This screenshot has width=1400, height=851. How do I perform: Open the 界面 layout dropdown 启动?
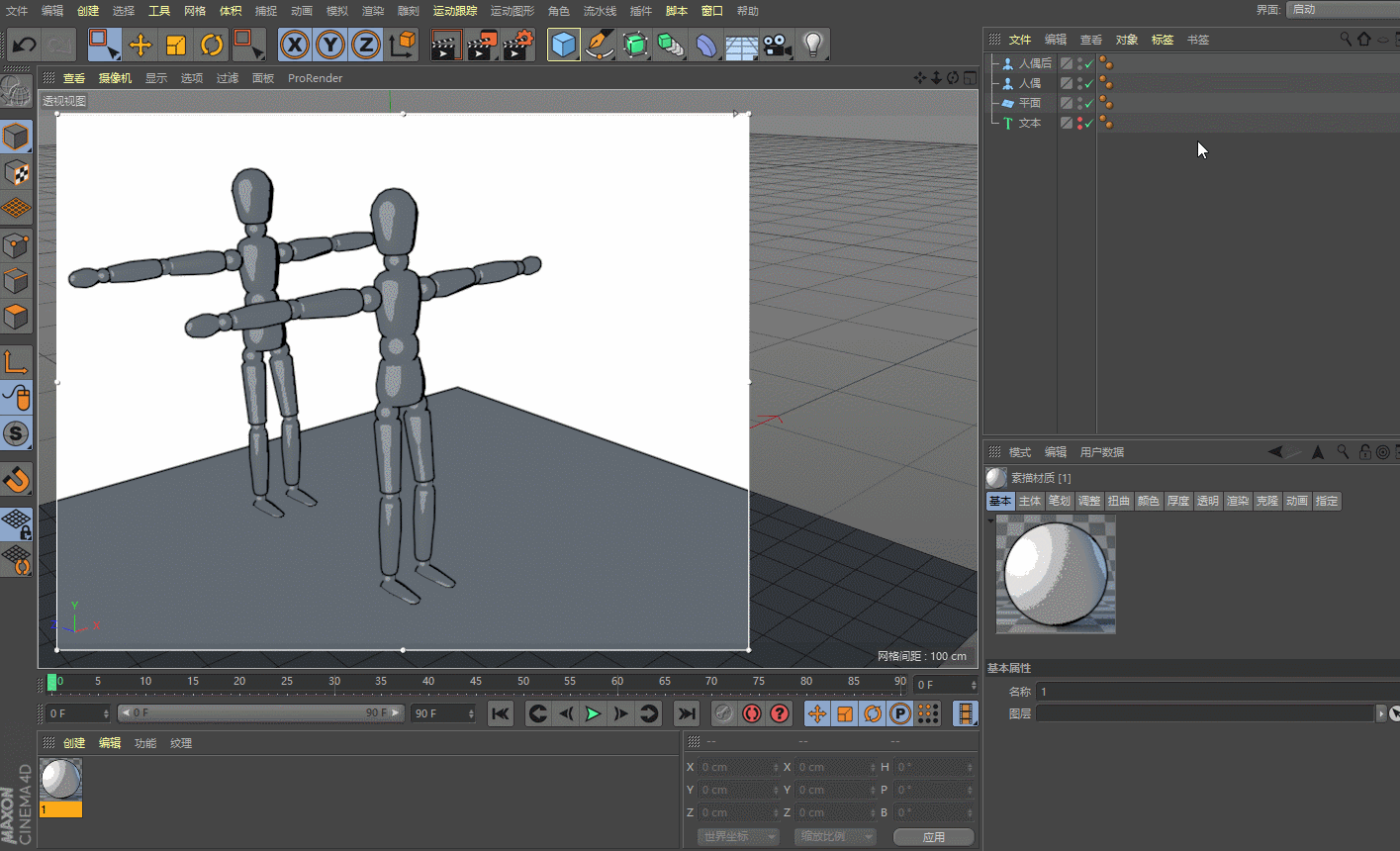click(x=1342, y=9)
